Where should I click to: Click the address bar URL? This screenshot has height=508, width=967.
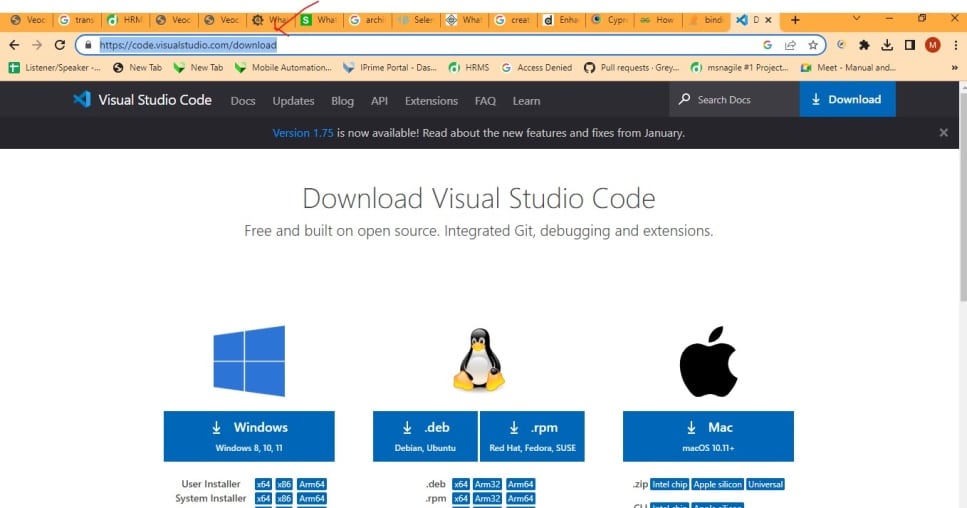188,45
